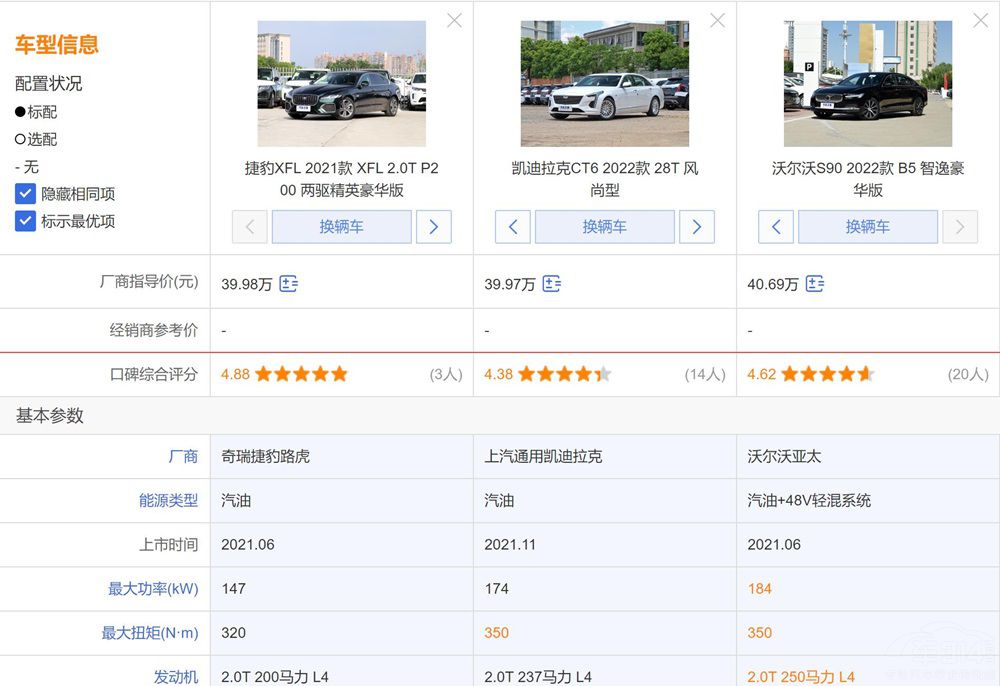Click 换辆车 button under Volvo S90
Image resolution: width=1000 pixels, height=686 pixels.
867,227
